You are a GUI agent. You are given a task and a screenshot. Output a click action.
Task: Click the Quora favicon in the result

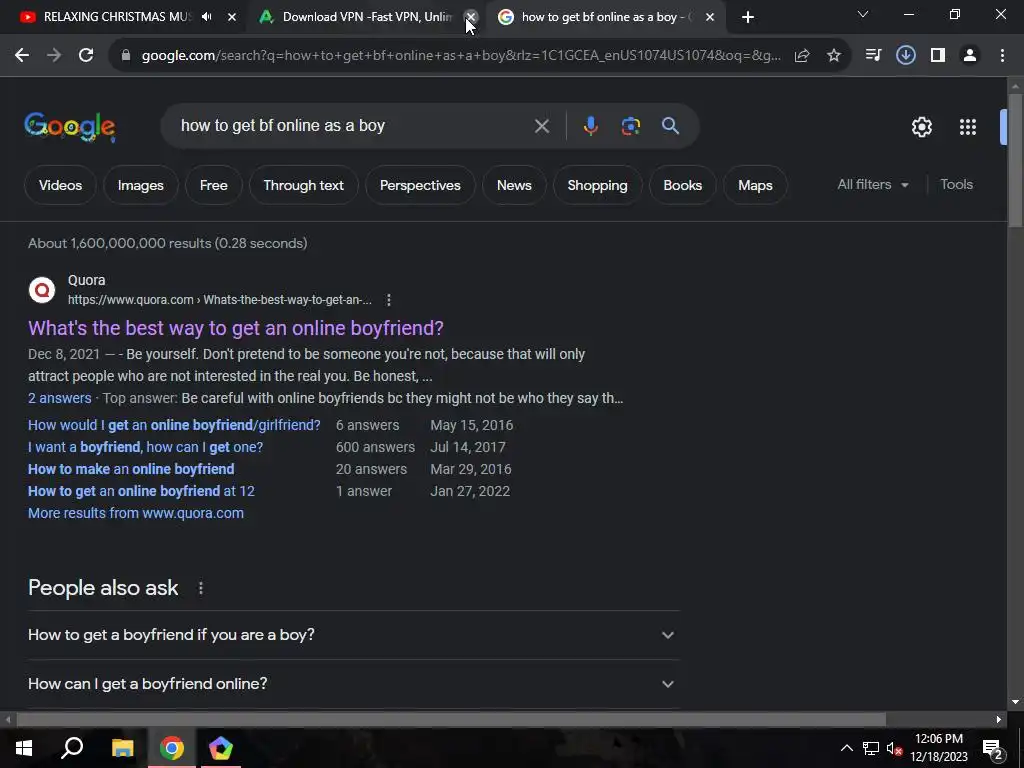42,289
